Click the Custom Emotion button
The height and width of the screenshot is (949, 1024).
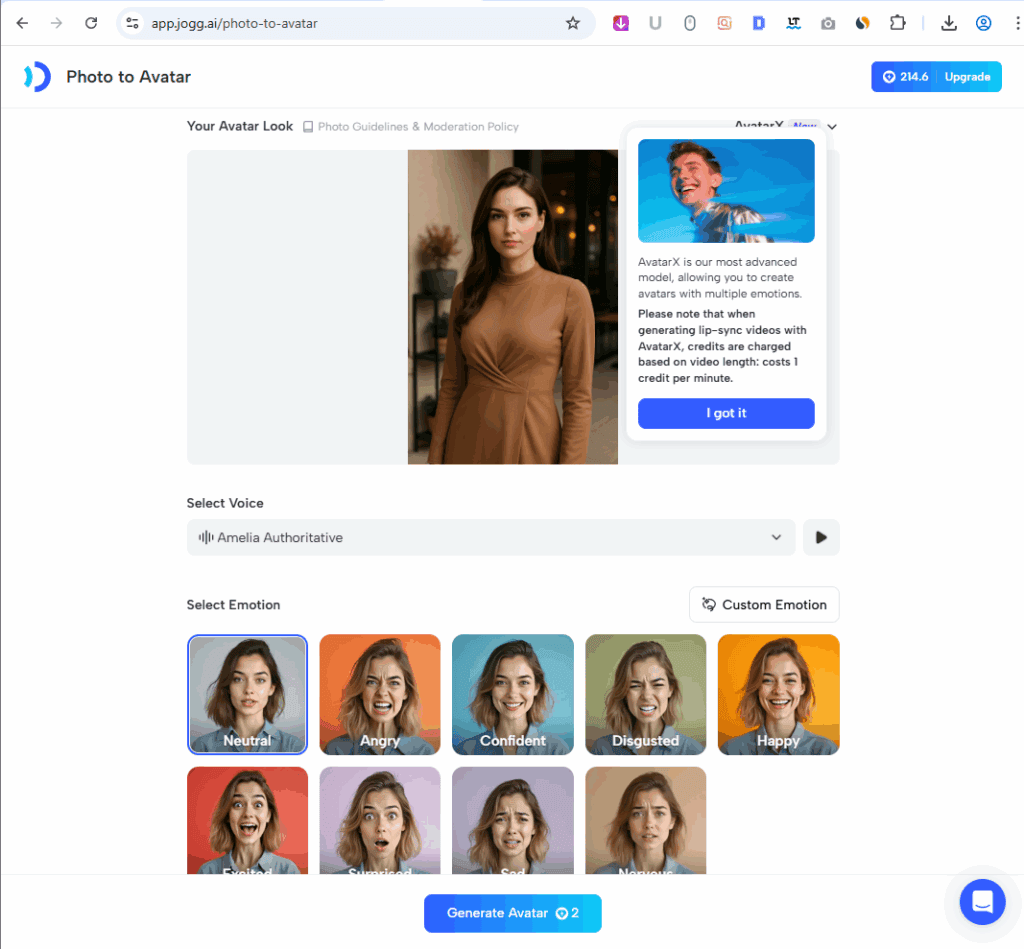tap(764, 605)
